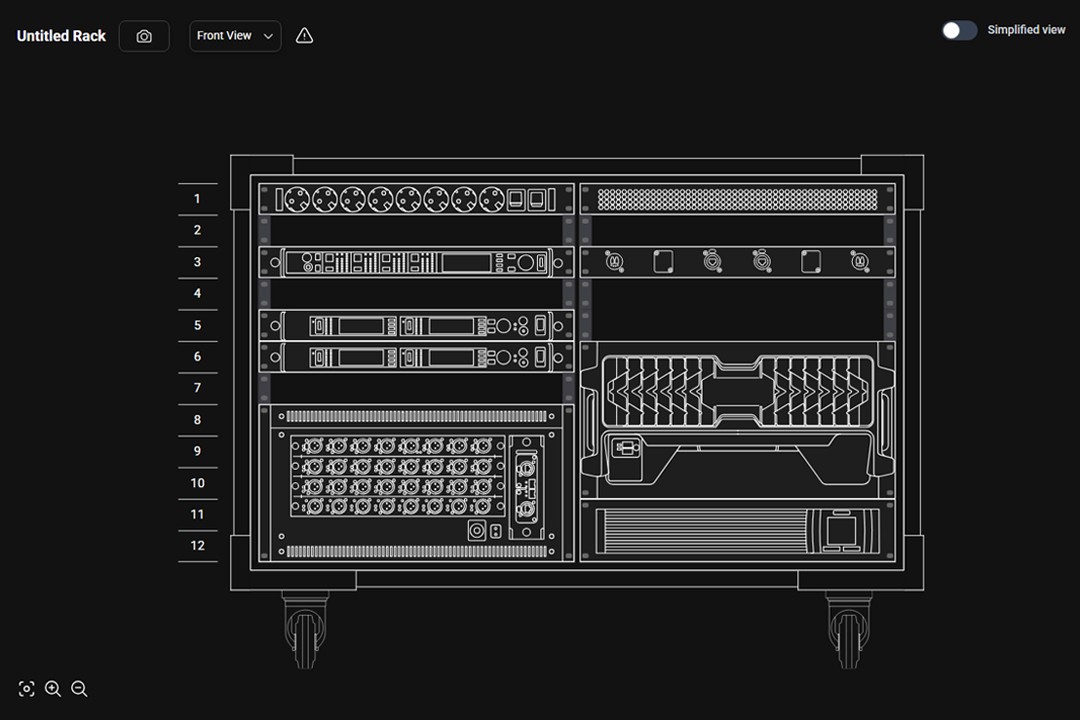Toggle the Simplified view switch
Viewport: 1080px width, 720px height.
[959, 30]
